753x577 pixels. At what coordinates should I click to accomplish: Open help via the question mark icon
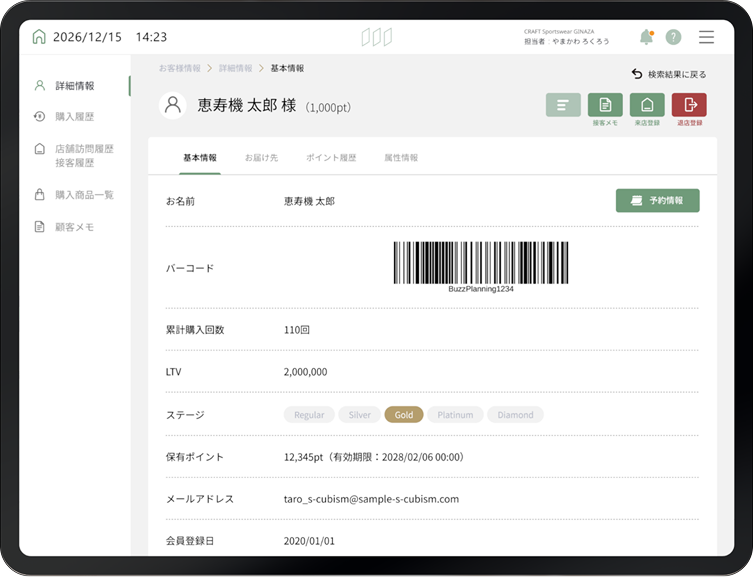tap(673, 37)
